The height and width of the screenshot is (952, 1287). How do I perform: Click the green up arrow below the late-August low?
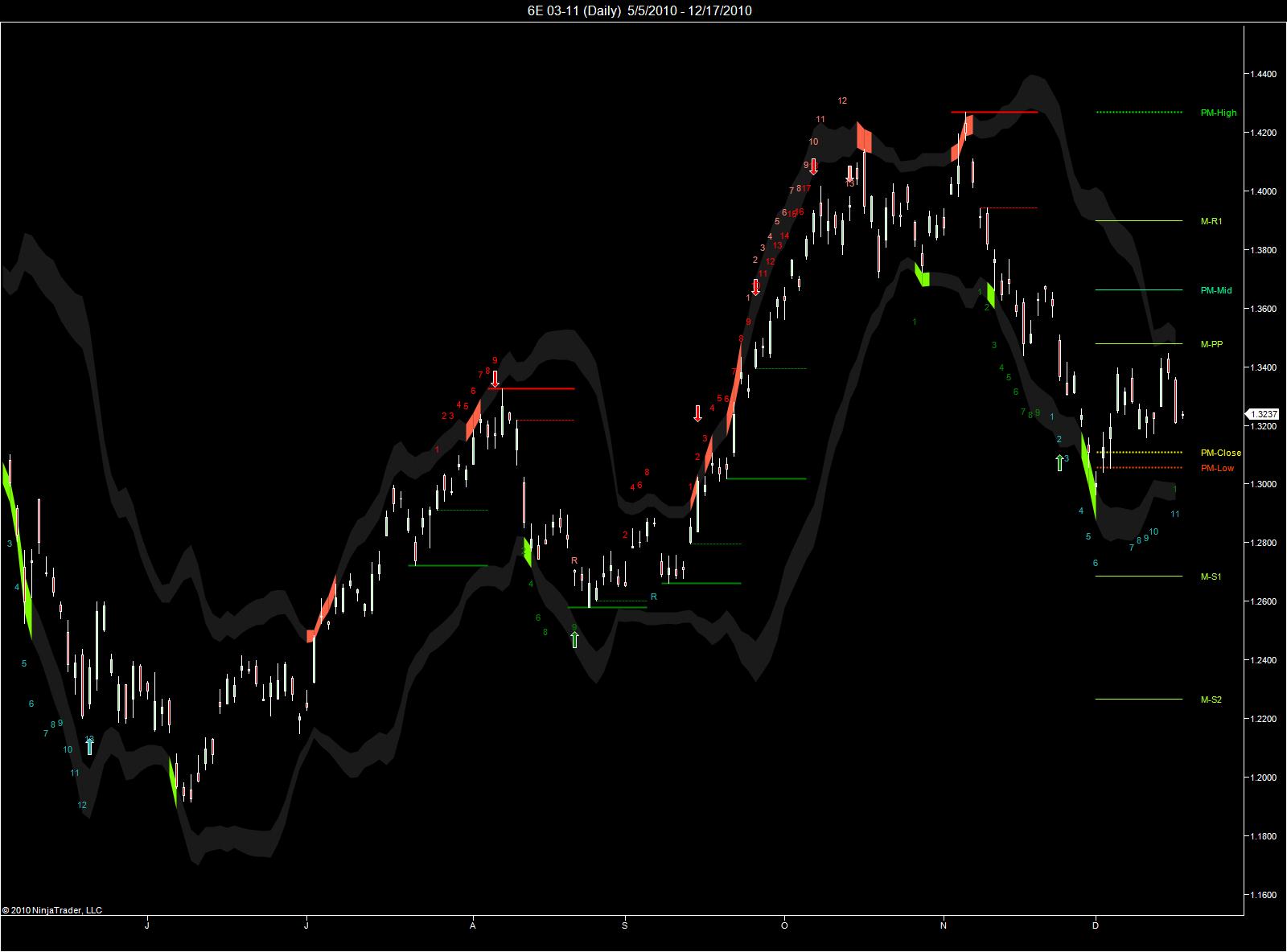[x=574, y=639]
